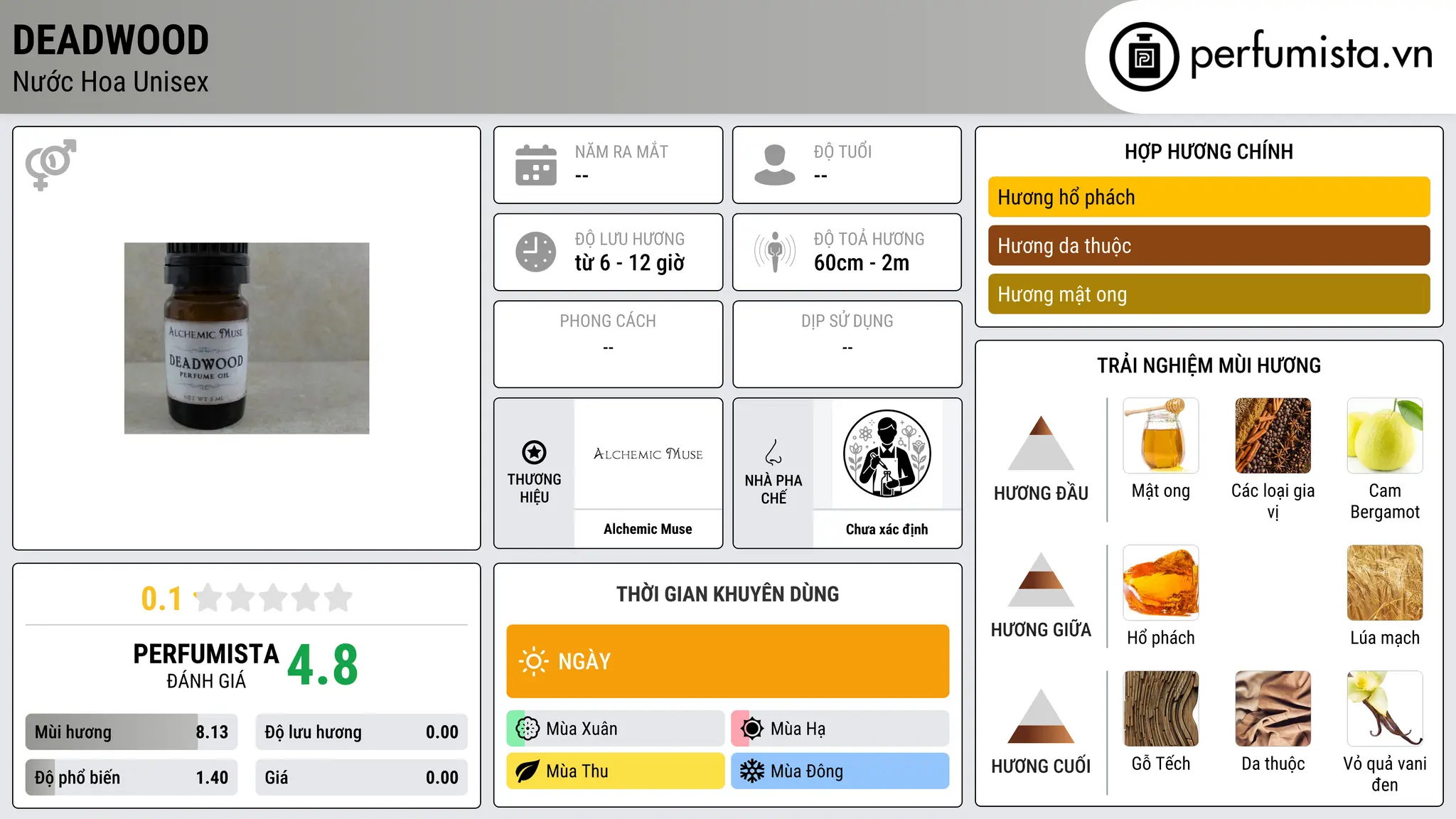The height and width of the screenshot is (819, 1456).
Task: Click the perfumista.vn site name
Action: pyautogui.click(x=1312, y=53)
